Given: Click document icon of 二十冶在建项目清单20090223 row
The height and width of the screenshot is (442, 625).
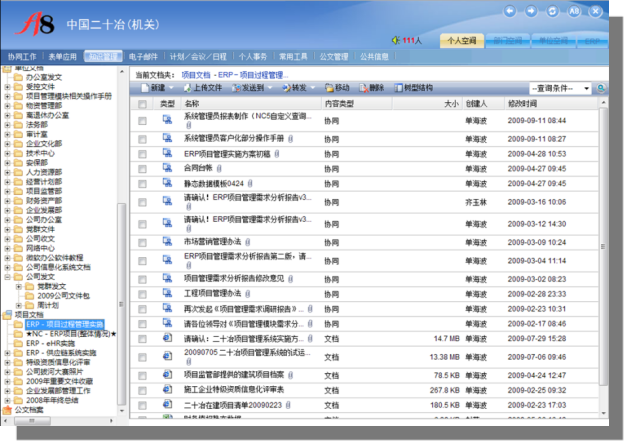Looking at the screenshot, I should tap(167, 405).
